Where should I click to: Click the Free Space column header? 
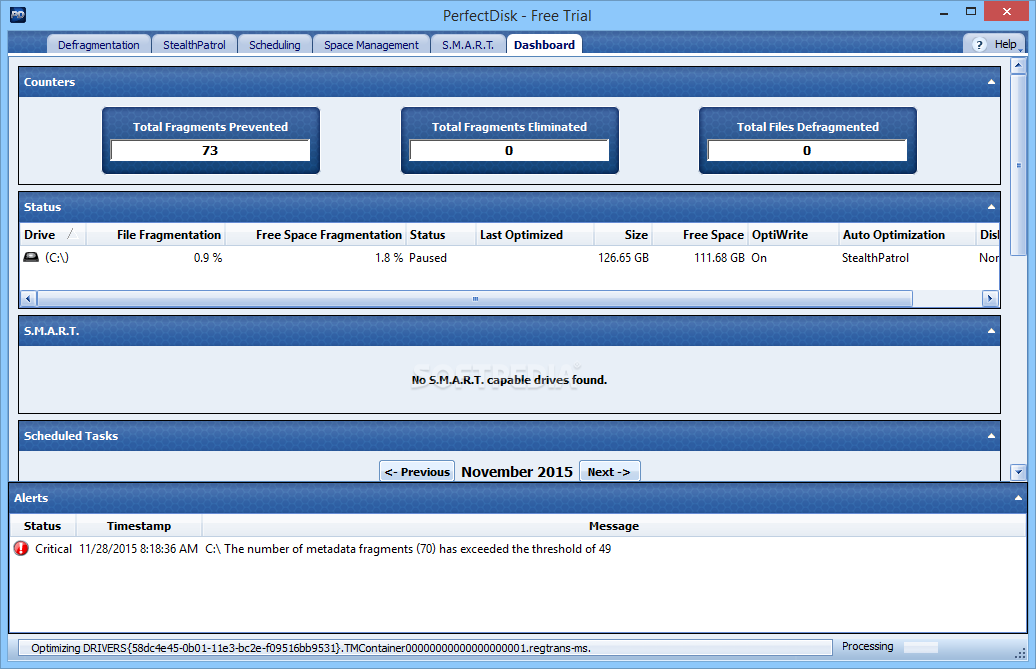(x=700, y=234)
